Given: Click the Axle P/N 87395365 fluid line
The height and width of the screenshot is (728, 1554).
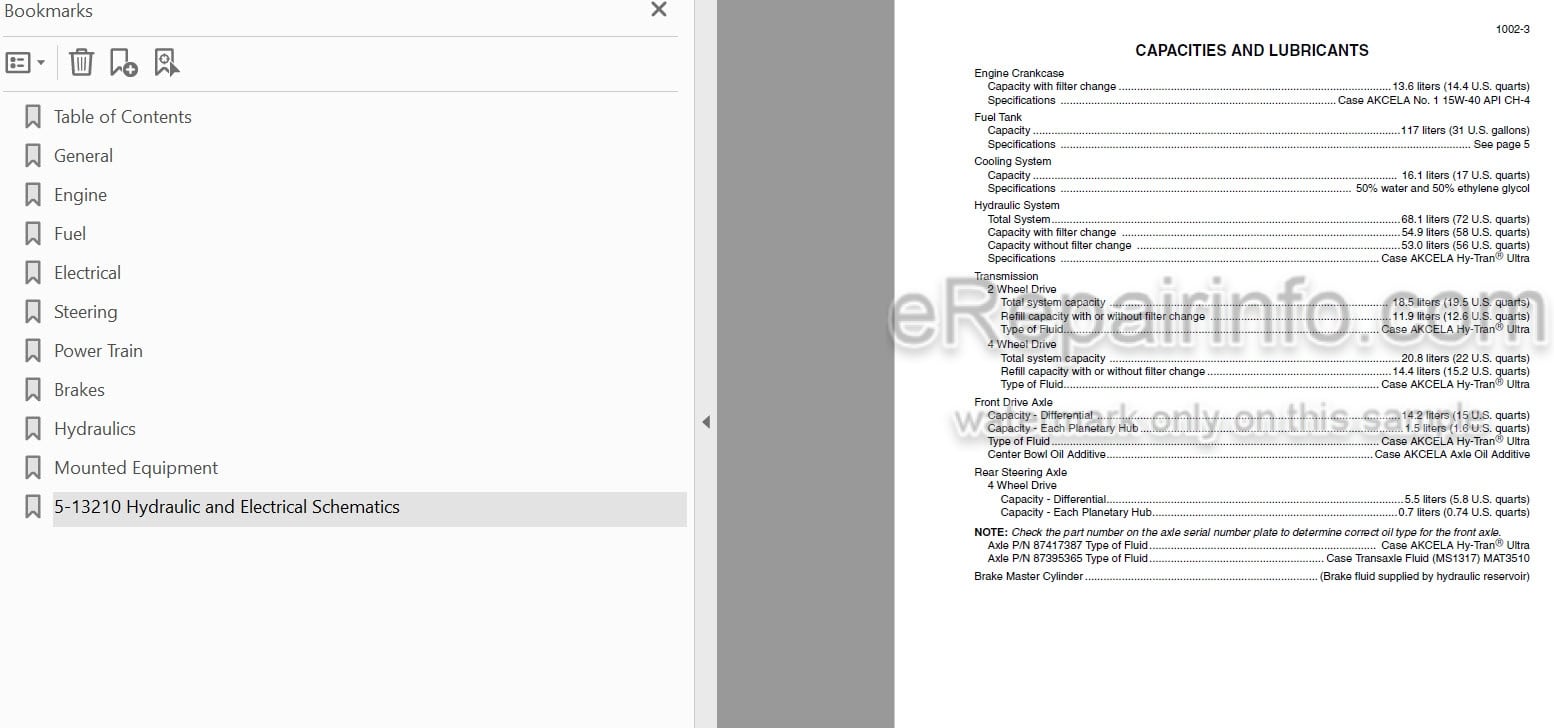Looking at the screenshot, I should (x=1258, y=558).
